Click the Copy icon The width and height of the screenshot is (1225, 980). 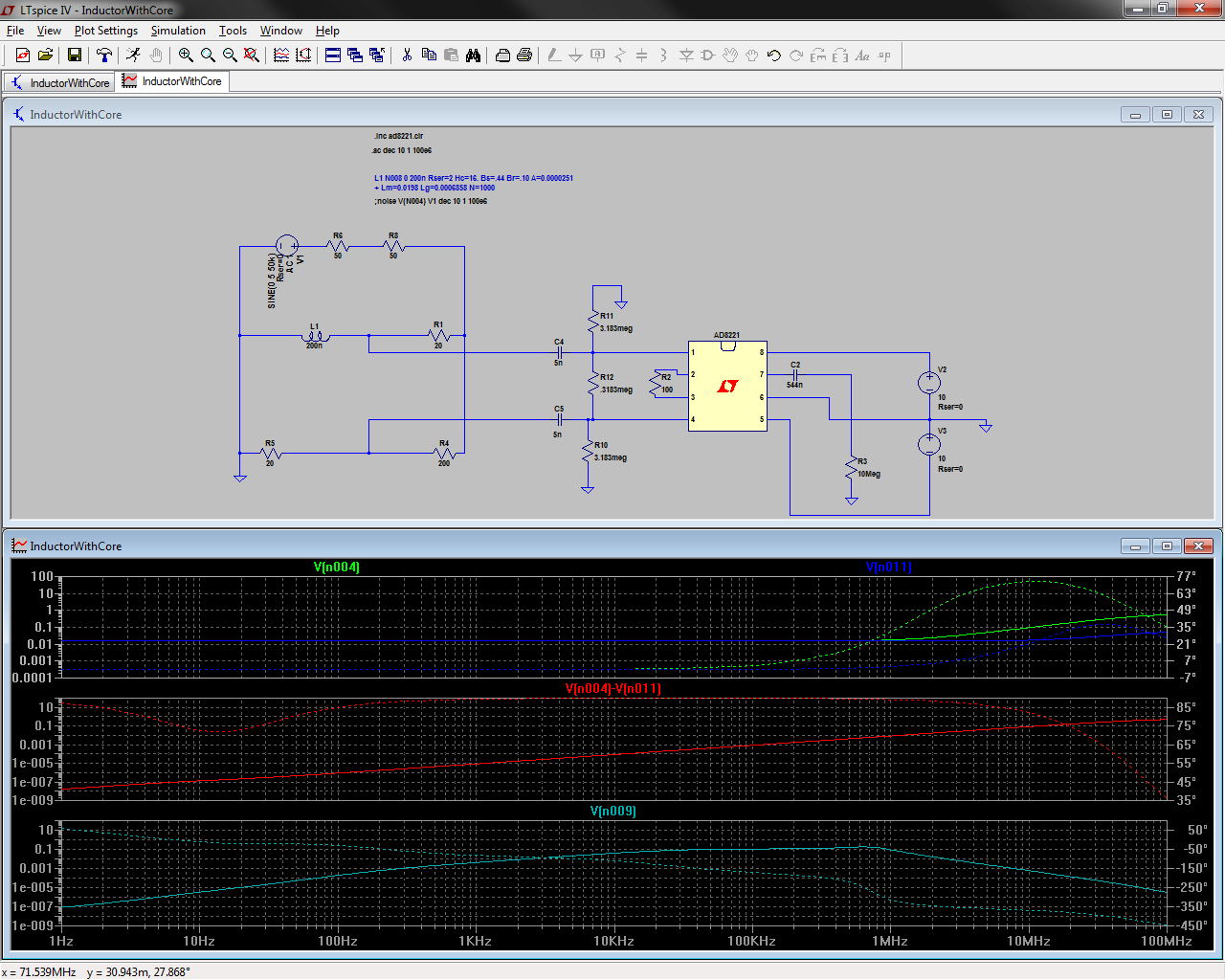429,56
